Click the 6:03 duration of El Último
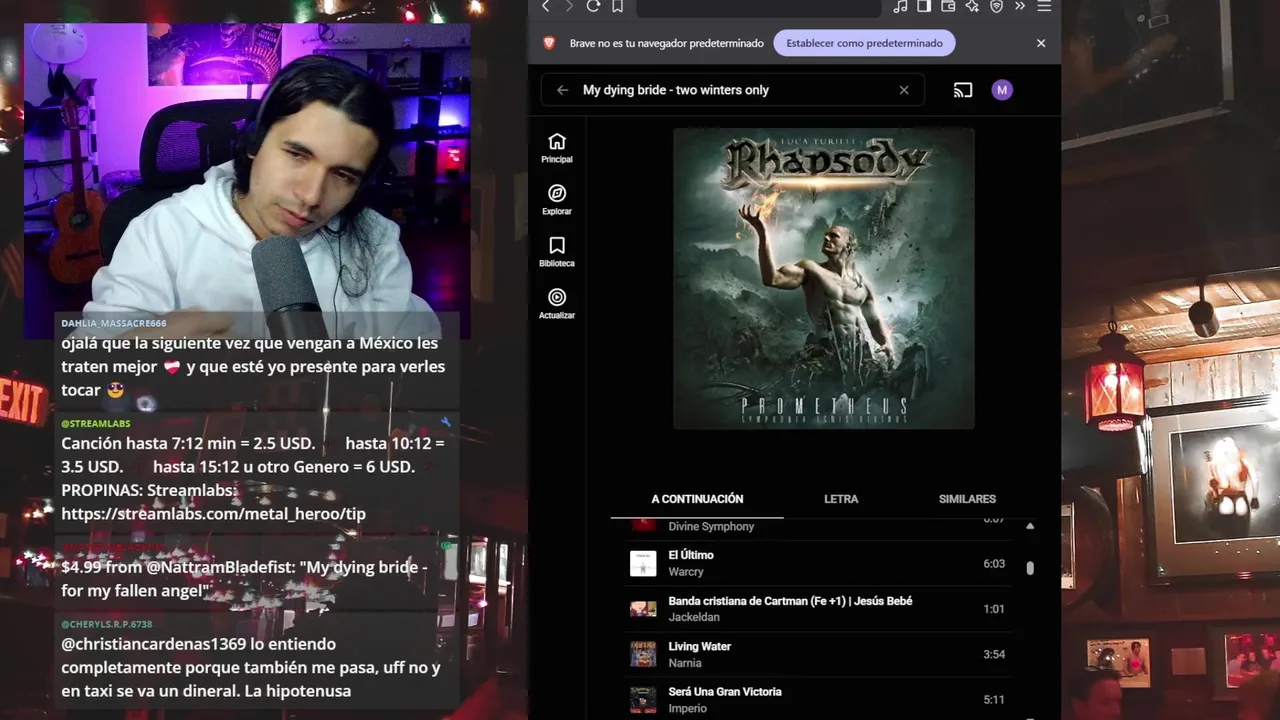This screenshot has height=720, width=1280. pyautogui.click(x=994, y=564)
